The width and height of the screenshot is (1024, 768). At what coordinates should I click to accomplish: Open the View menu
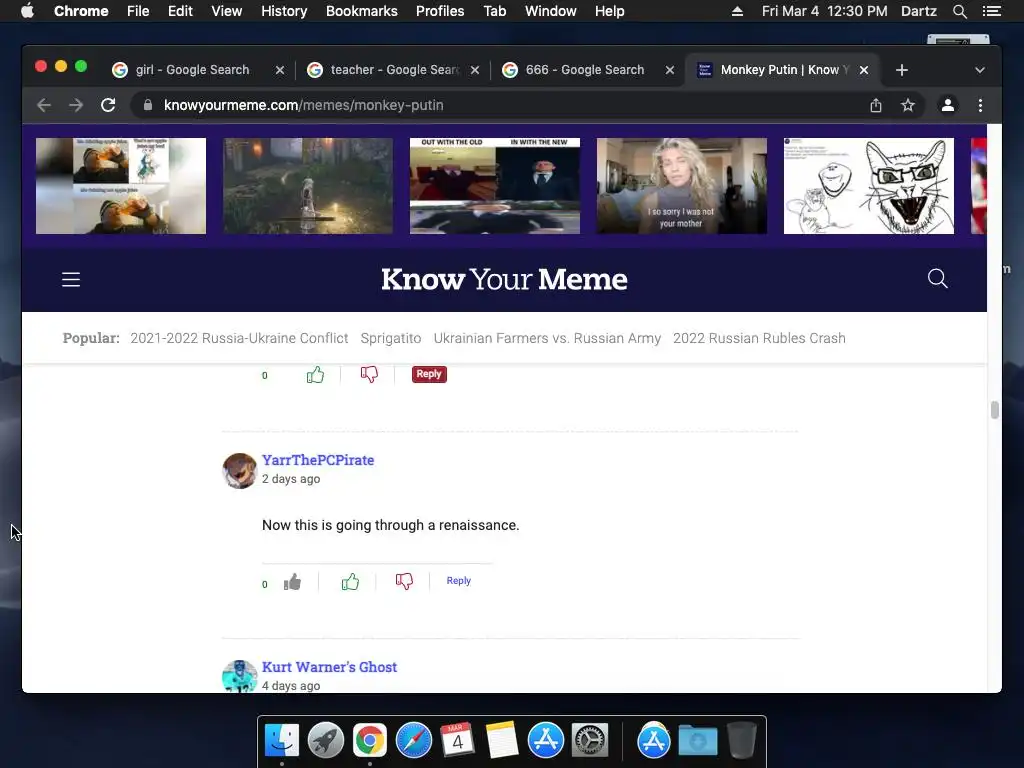coord(227,11)
